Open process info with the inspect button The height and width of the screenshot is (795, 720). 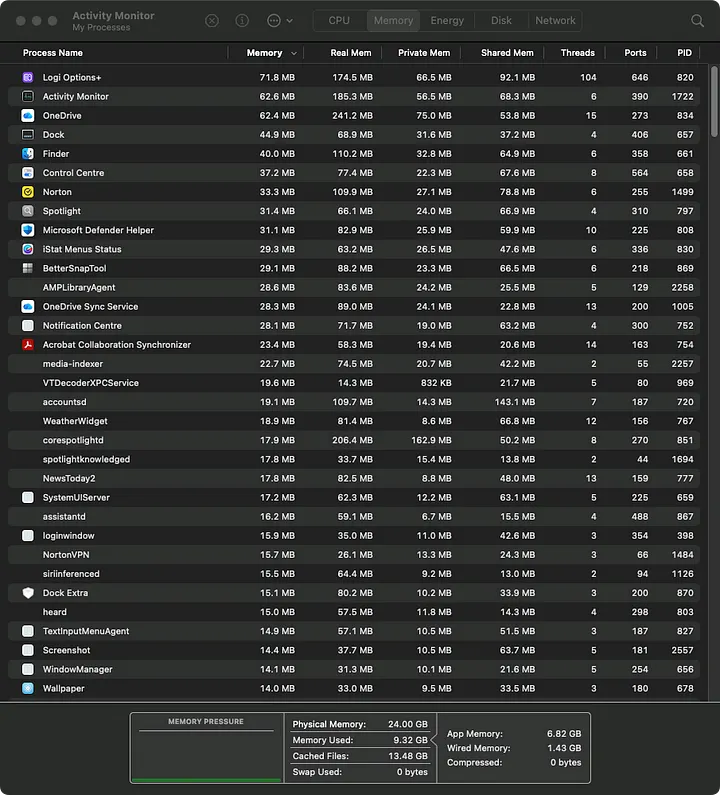click(x=242, y=21)
